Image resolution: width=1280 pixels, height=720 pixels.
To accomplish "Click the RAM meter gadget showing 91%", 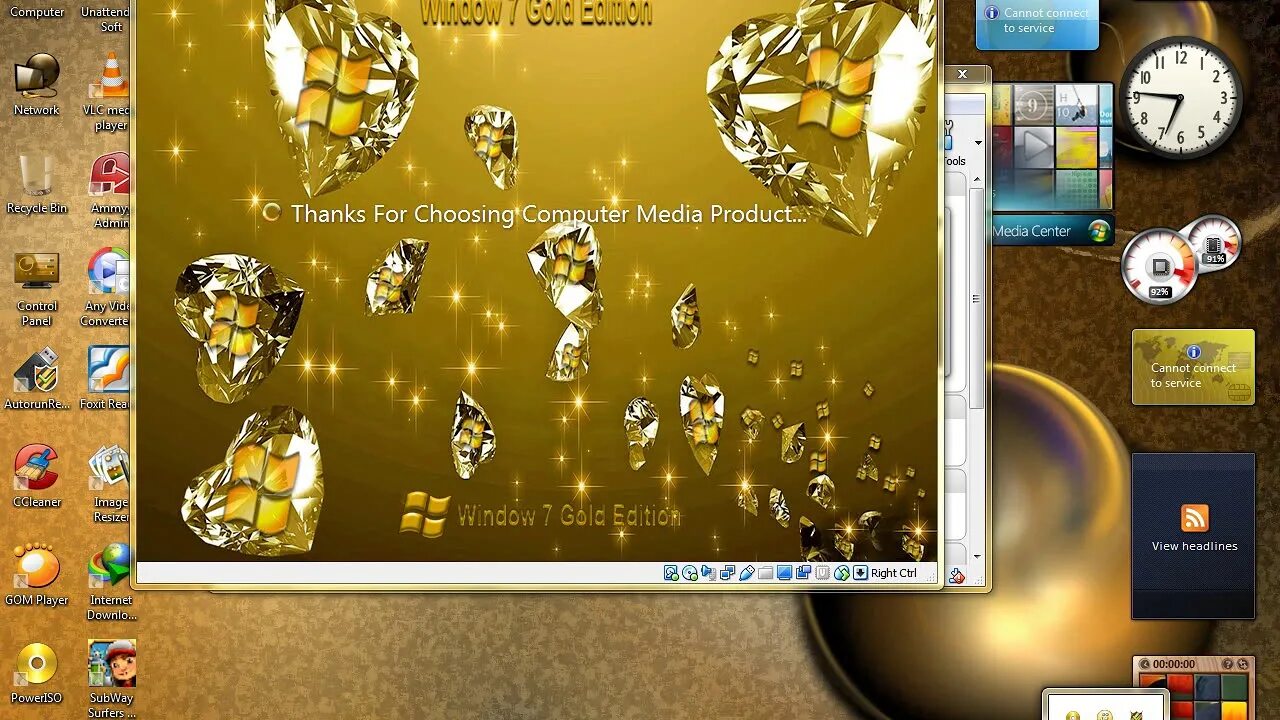I will 1214,245.
